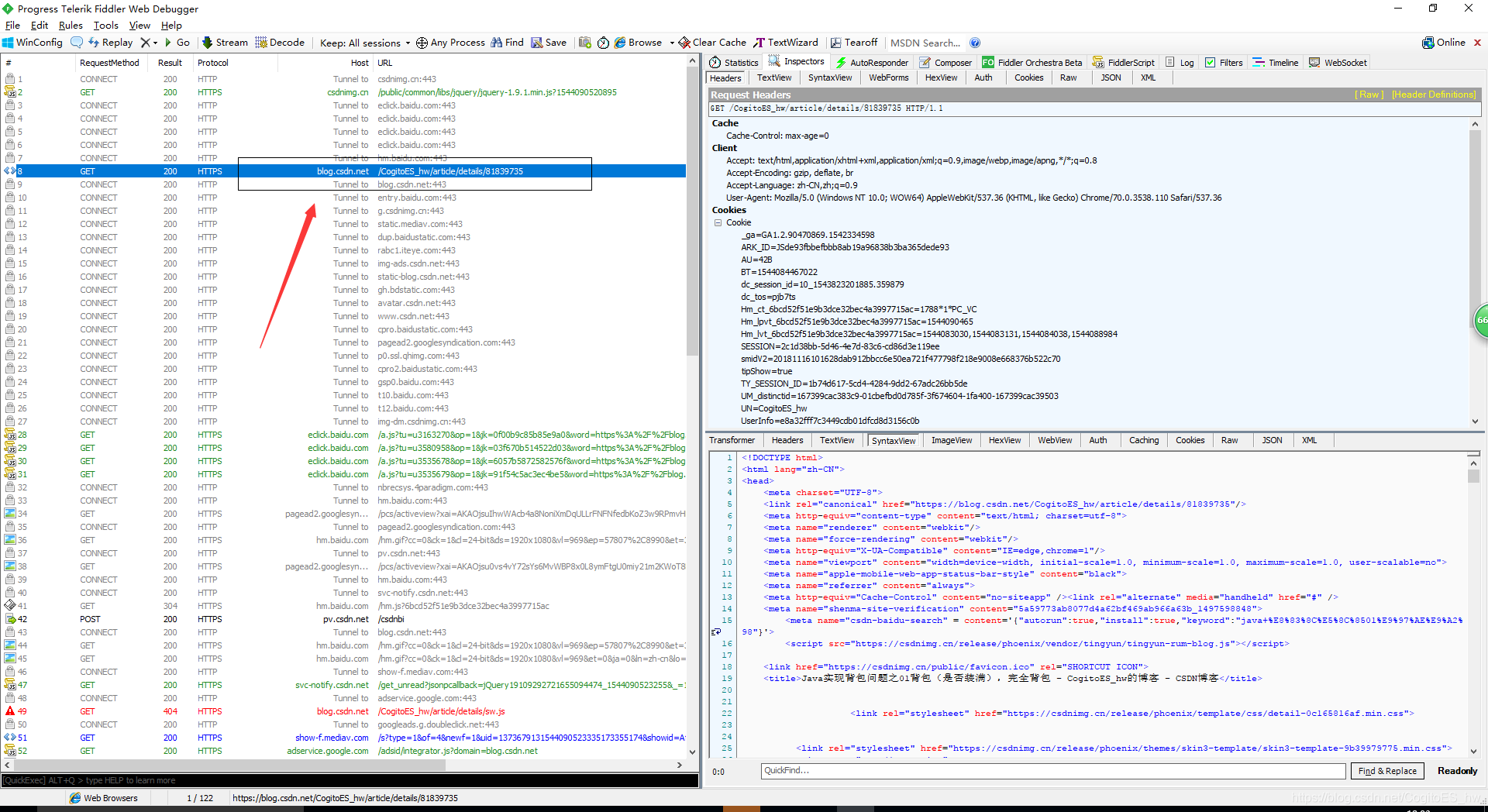
Task: Switch response inspector to Transformer tab
Action: [732, 440]
